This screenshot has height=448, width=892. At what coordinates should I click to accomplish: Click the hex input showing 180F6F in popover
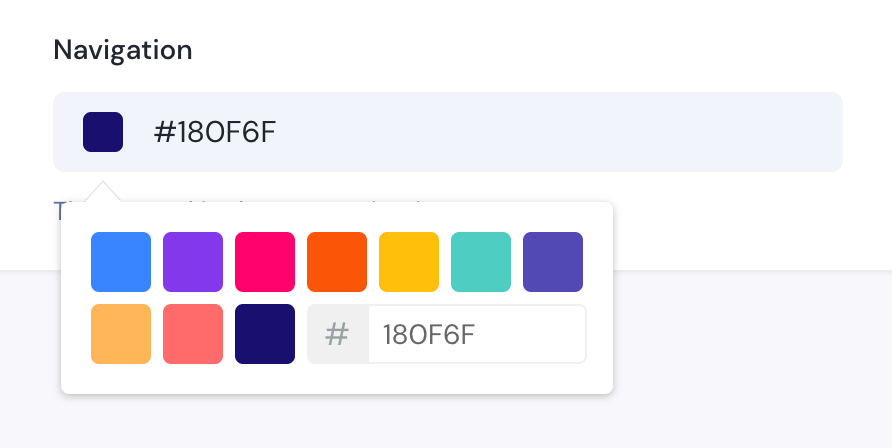(476, 334)
